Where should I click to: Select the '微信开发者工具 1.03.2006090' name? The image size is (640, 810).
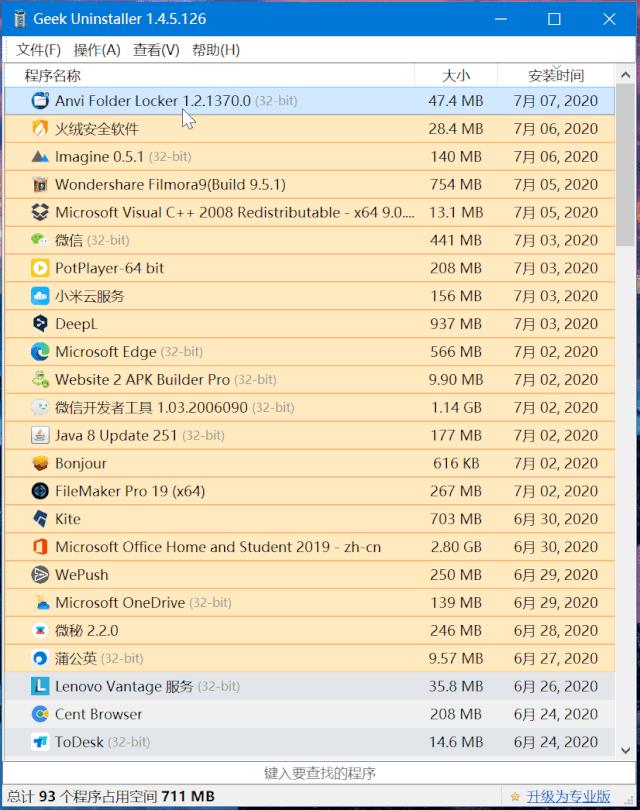click(151, 407)
